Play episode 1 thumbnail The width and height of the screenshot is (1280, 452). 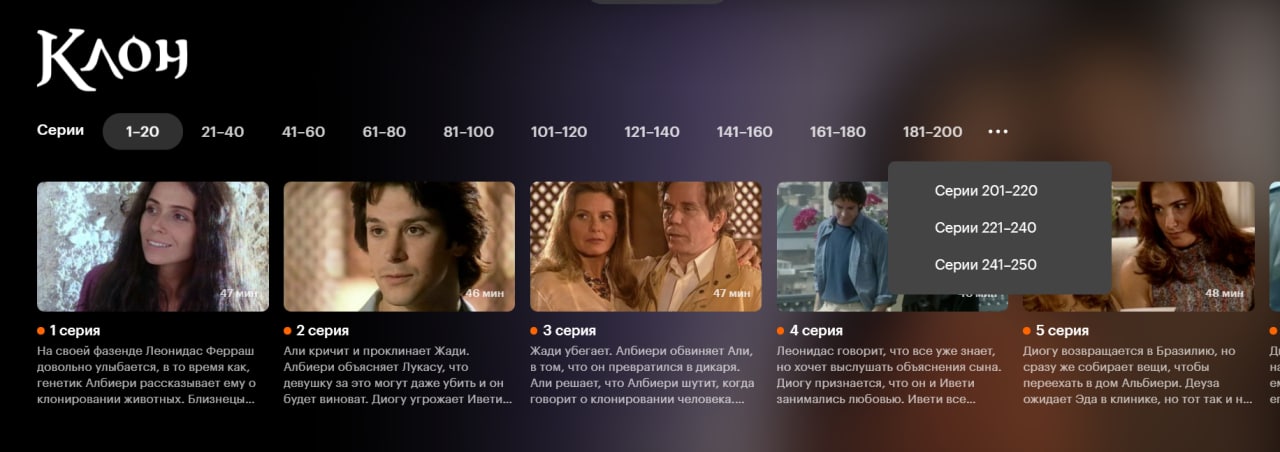click(153, 246)
